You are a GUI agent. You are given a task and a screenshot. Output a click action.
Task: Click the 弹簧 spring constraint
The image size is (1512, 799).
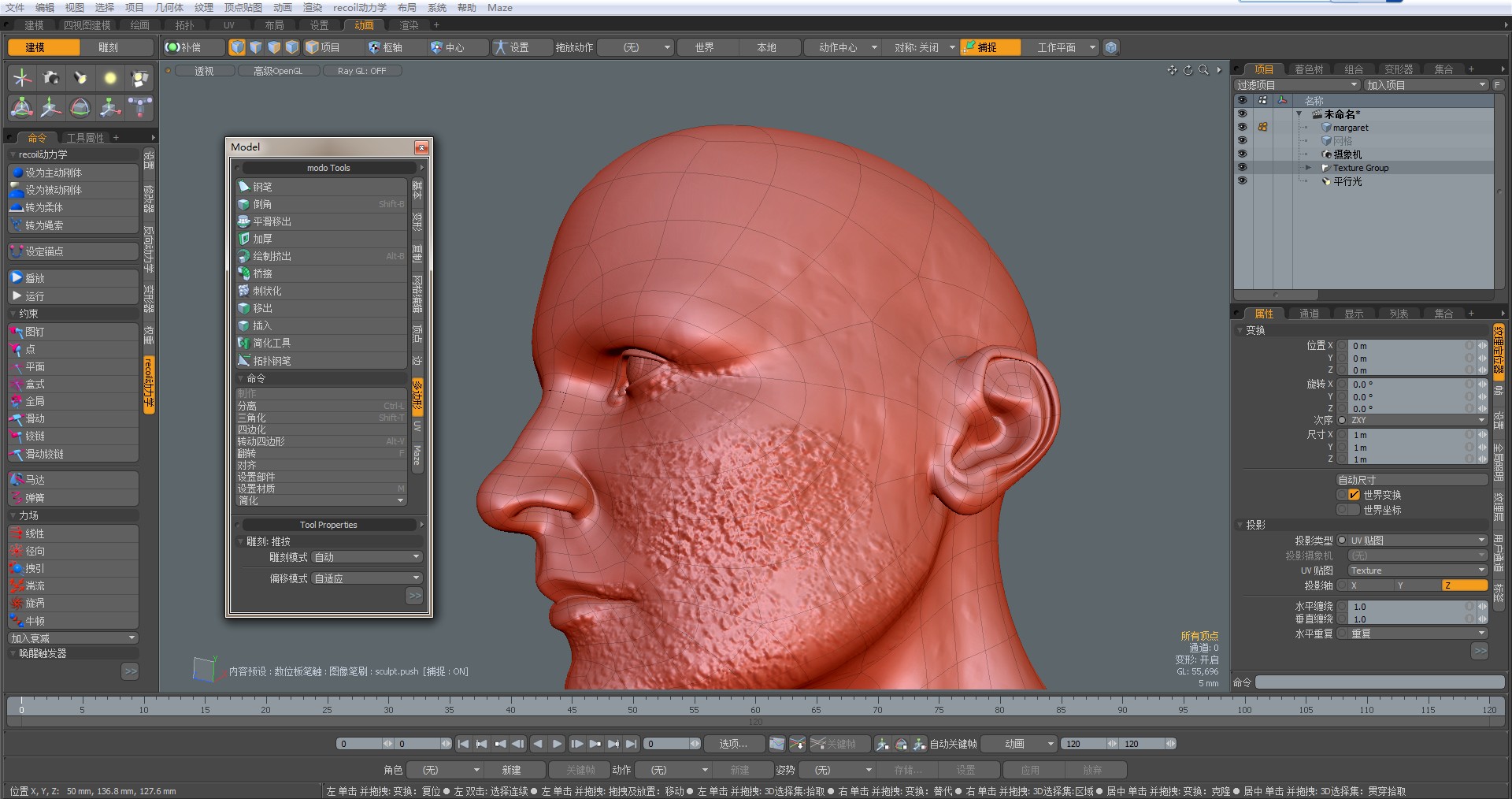(35, 498)
